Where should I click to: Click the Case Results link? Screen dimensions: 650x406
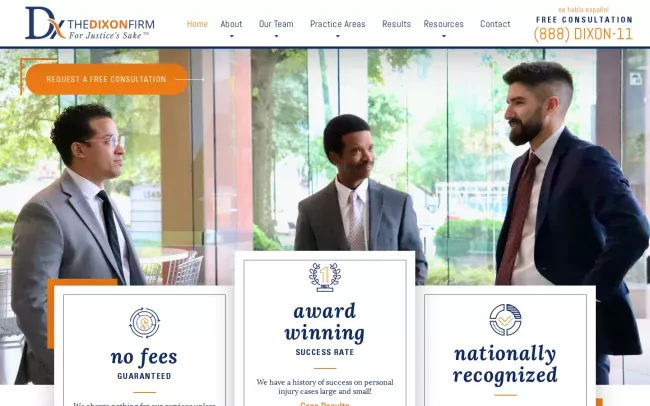pyautogui.click(x=325, y=404)
